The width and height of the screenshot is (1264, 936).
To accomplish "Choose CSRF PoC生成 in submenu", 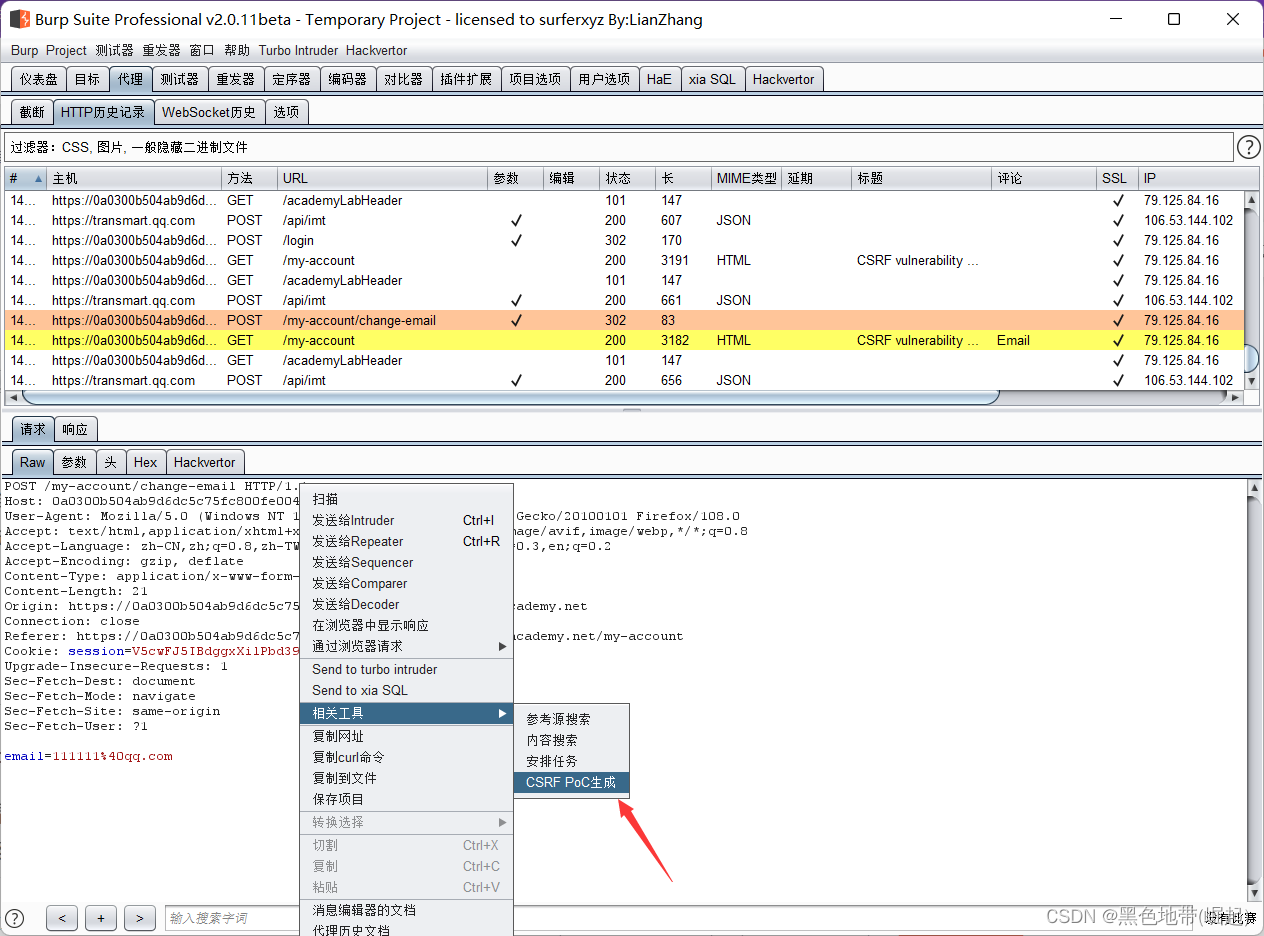I will click(x=572, y=782).
